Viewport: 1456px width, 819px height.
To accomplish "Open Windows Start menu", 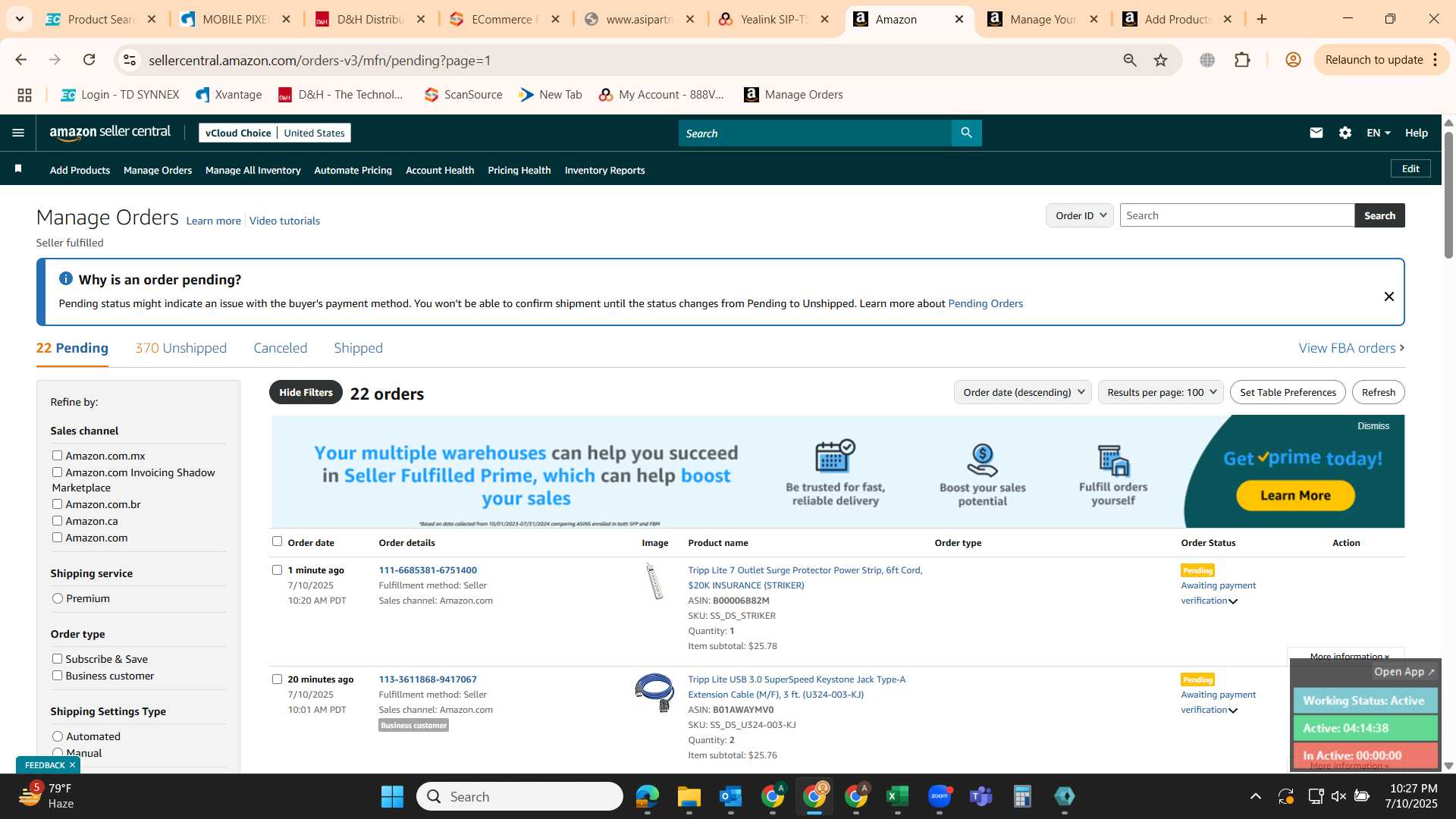I will [392, 796].
